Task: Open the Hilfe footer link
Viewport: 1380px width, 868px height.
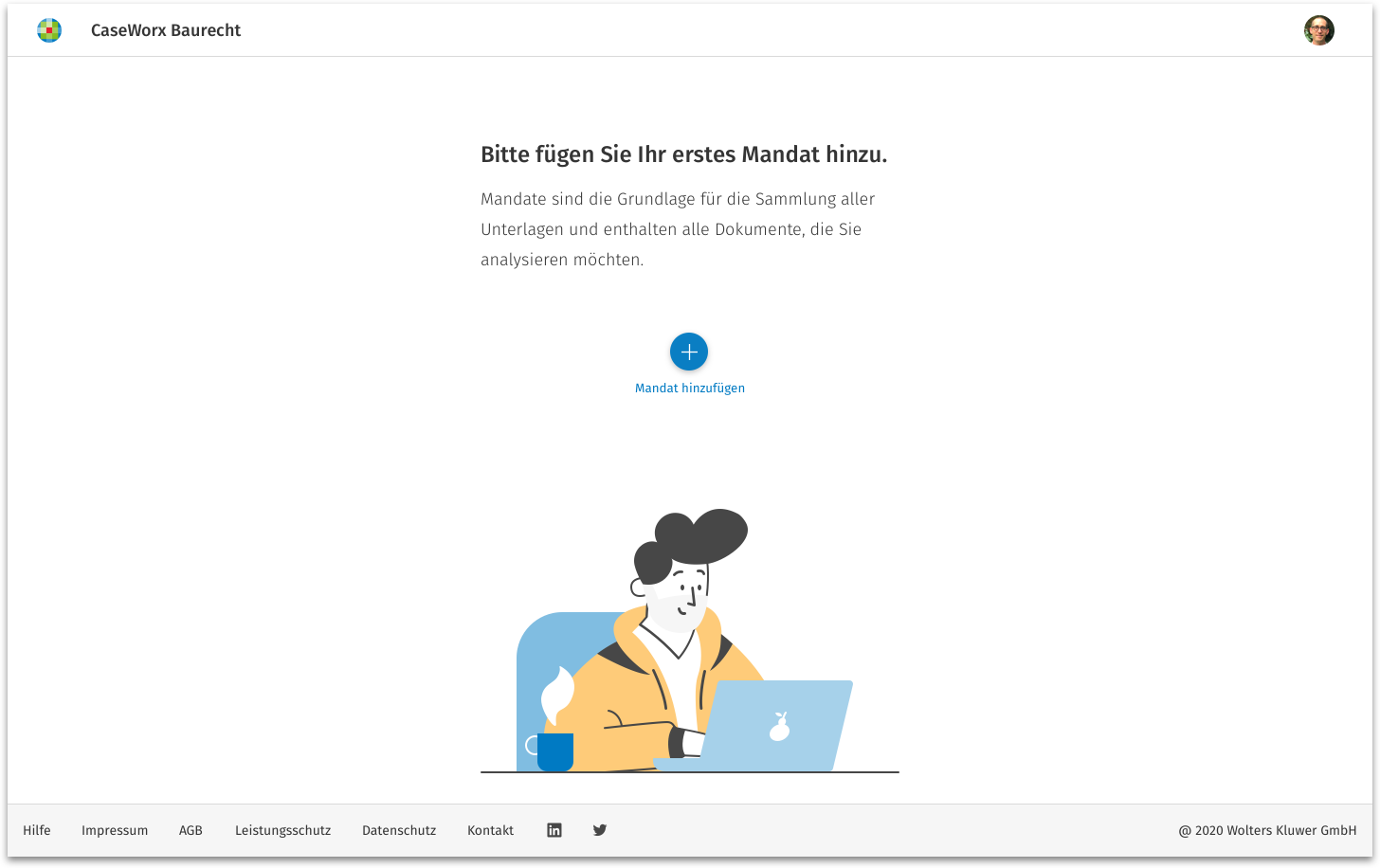Action: (37, 830)
